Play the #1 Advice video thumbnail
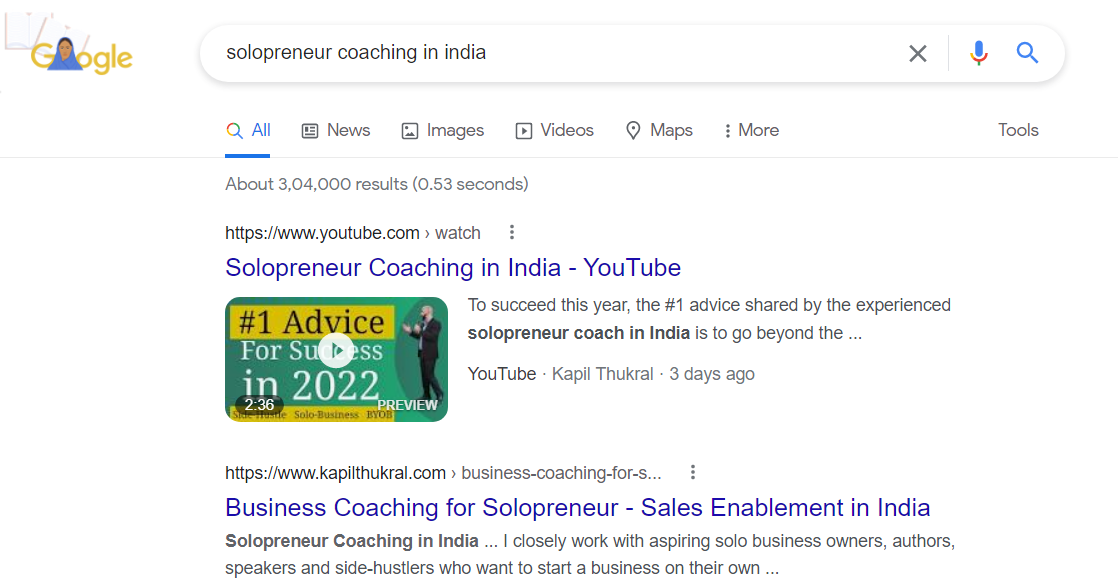 [337, 351]
